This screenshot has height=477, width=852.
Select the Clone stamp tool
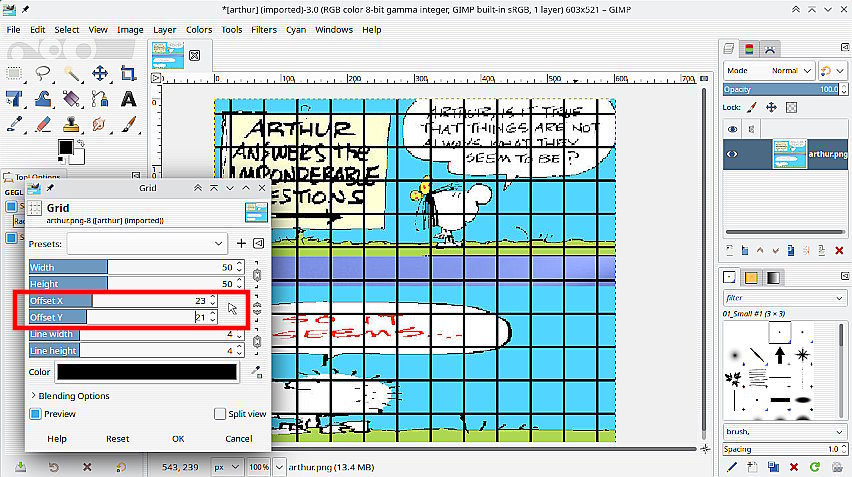(x=71, y=124)
